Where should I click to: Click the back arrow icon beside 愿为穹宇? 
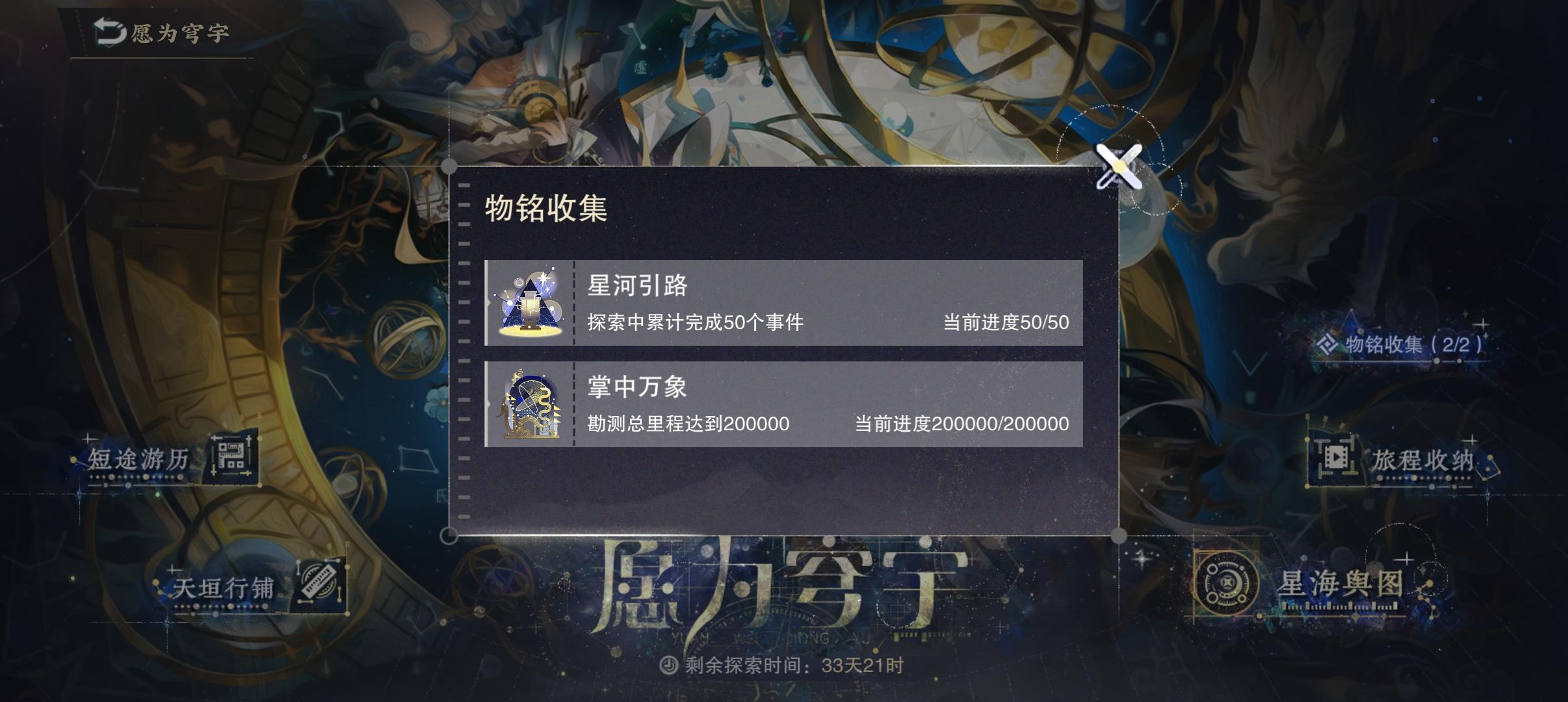coord(110,31)
